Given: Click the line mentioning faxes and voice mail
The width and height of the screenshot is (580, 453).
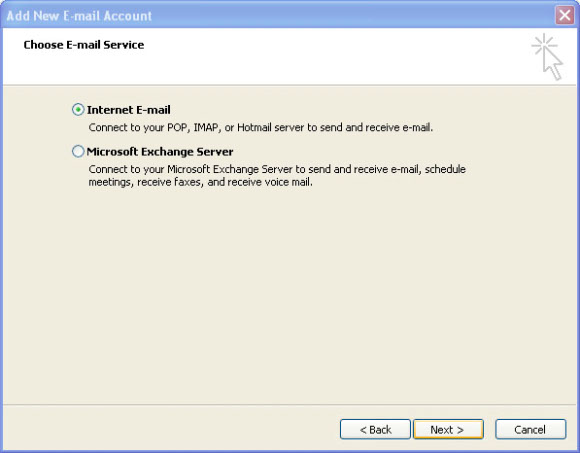Looking at the screenshot, I should (x=200, y=182).
